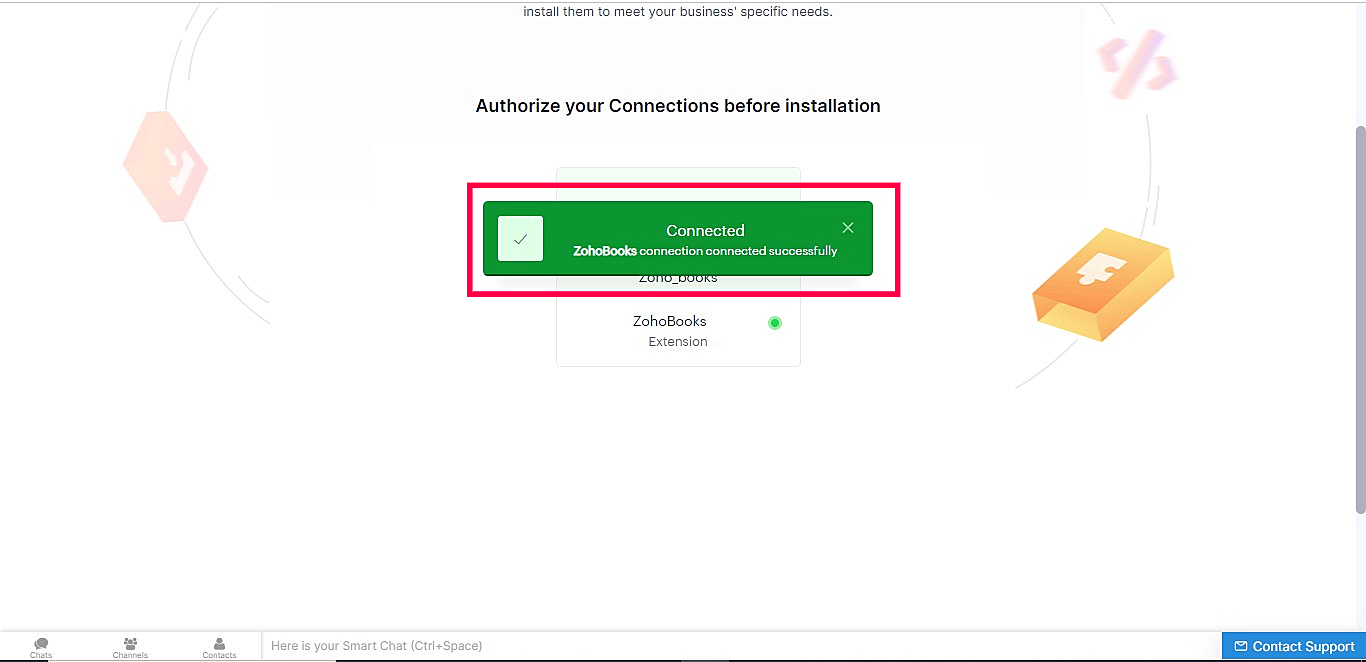Click the 'Extension' label under ZohoBooks
The width and height of the screenshot is (1366, 662).
678,342
